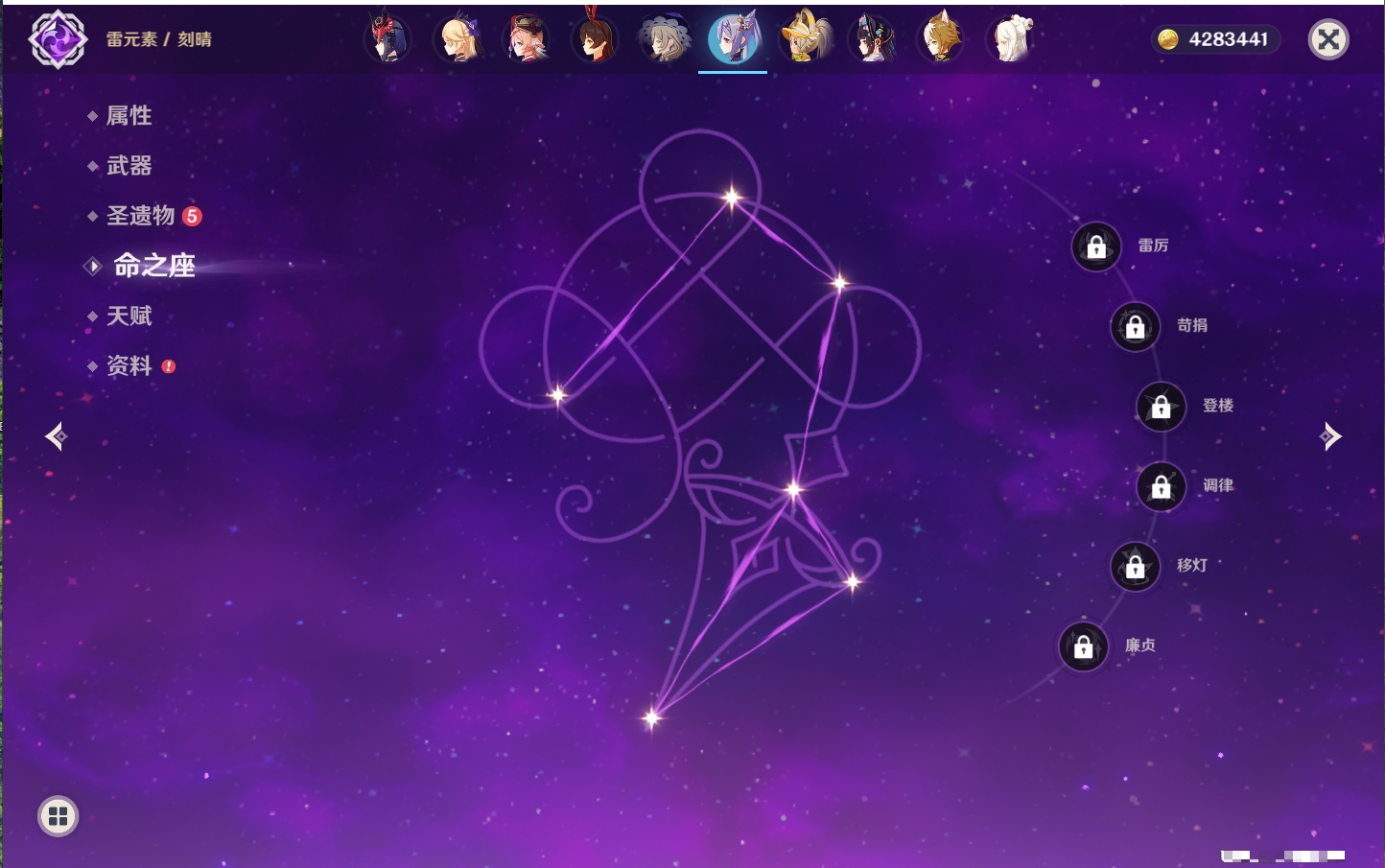The width and height of the screenshot is (1385, 868).
Task: Select the orange-haired avatar with animal ears
Action: [x=941, y=39]
